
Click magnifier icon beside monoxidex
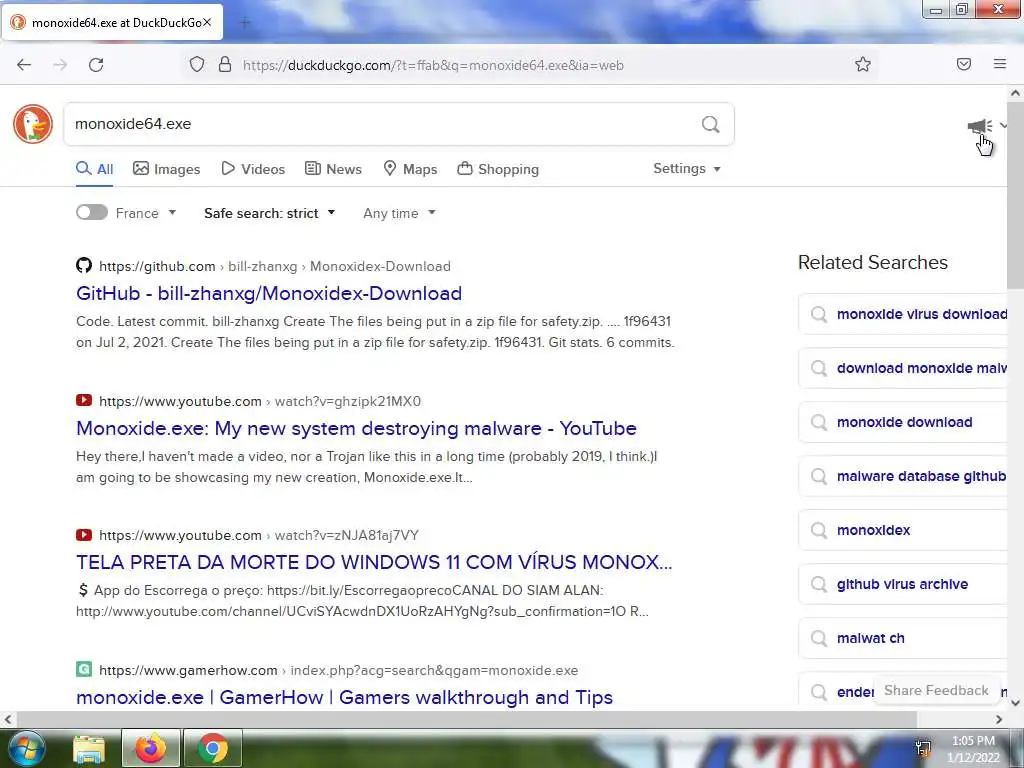pos(818,530)
